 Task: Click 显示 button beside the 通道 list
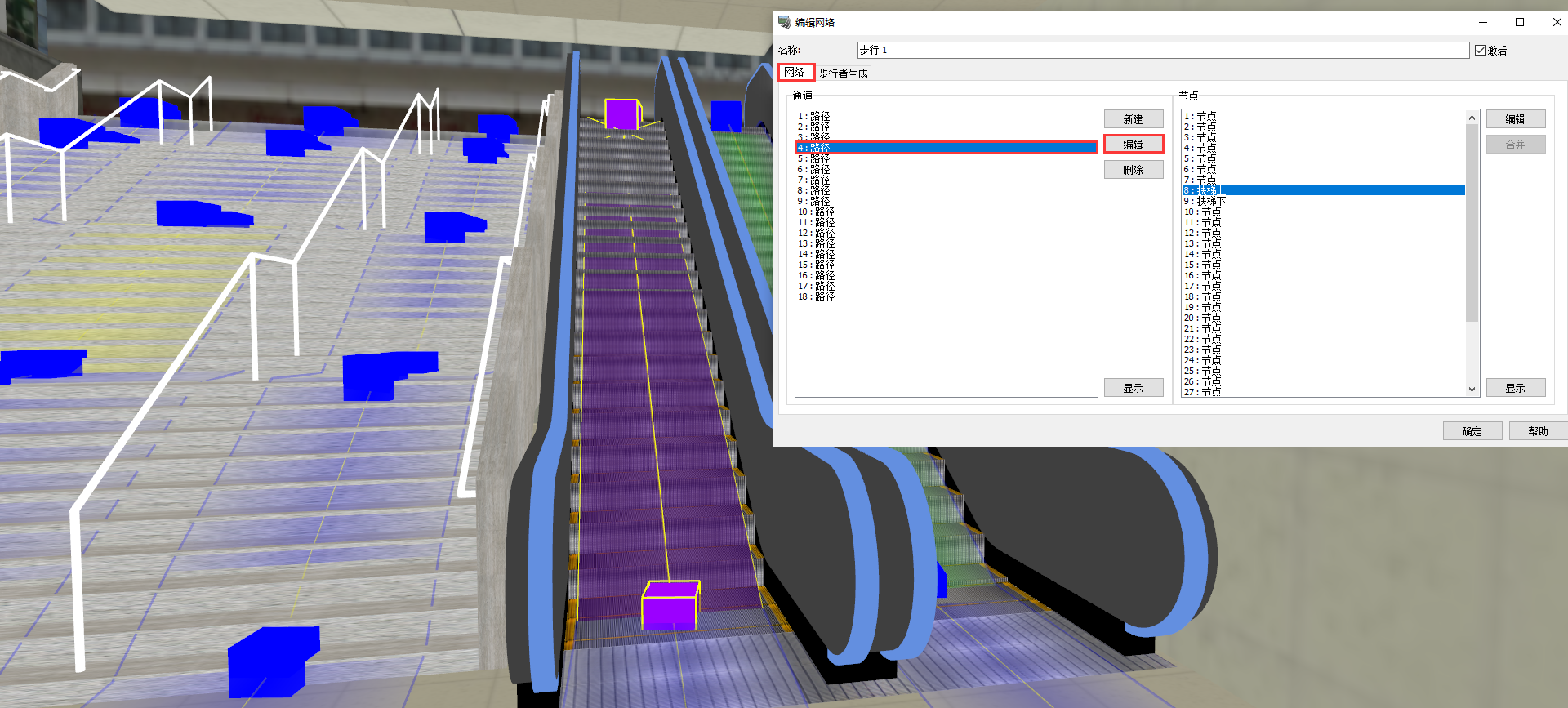click(x=1134, y=388)
